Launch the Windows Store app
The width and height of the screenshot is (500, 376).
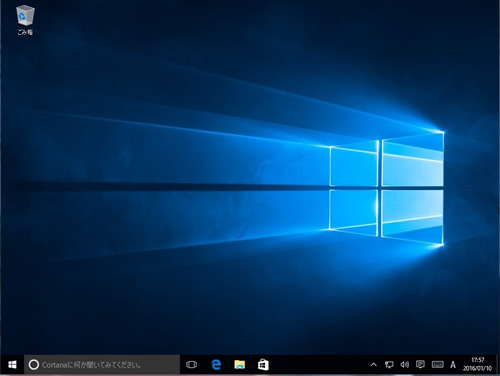click(263, 365)
